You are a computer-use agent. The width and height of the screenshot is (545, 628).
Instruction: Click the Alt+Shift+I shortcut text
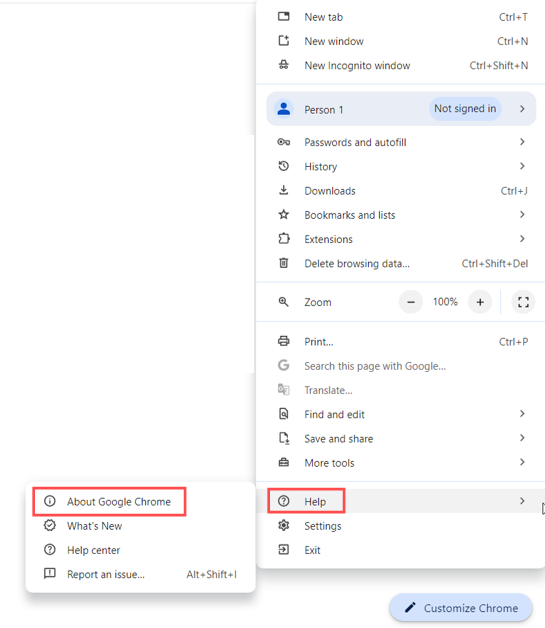[211, 574]
